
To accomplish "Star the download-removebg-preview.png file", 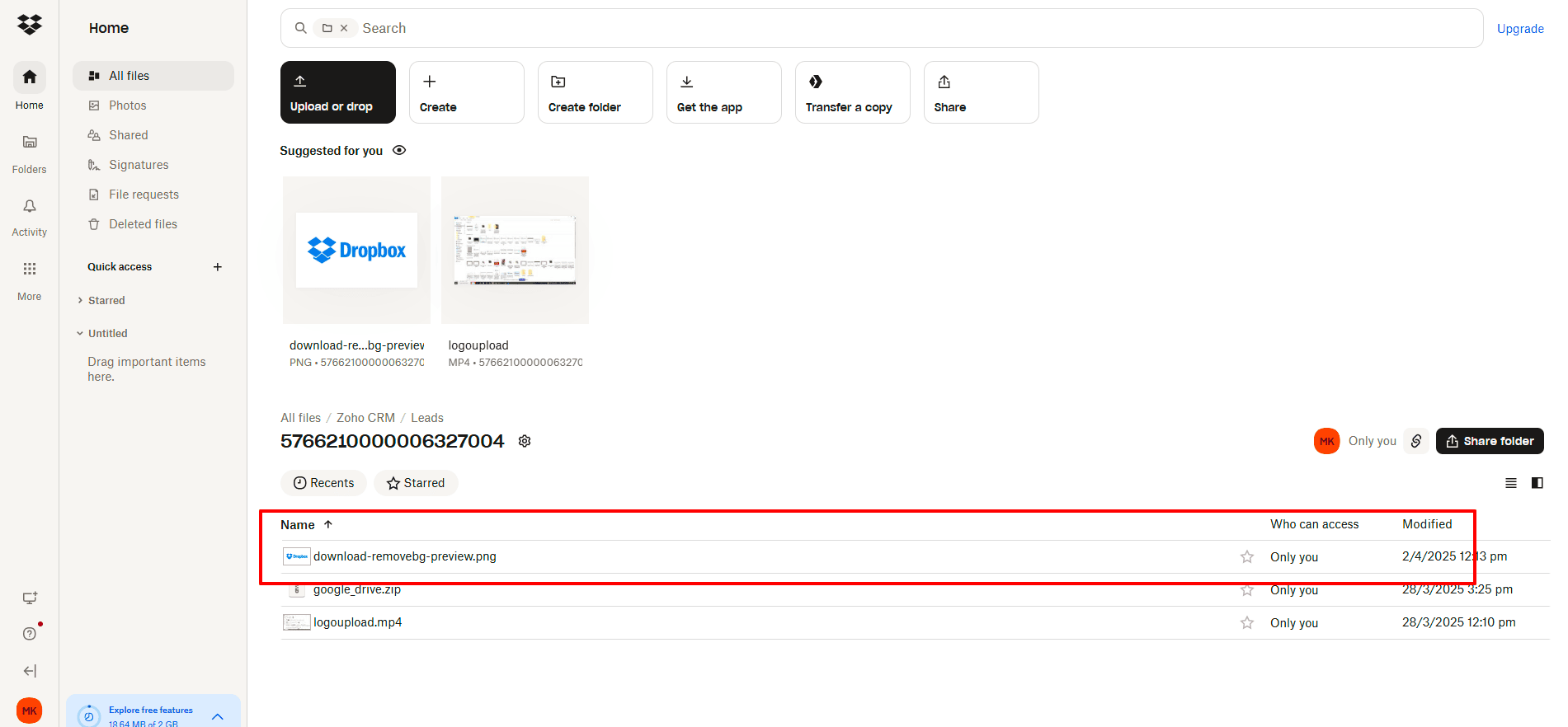I will coord(1247,557).
